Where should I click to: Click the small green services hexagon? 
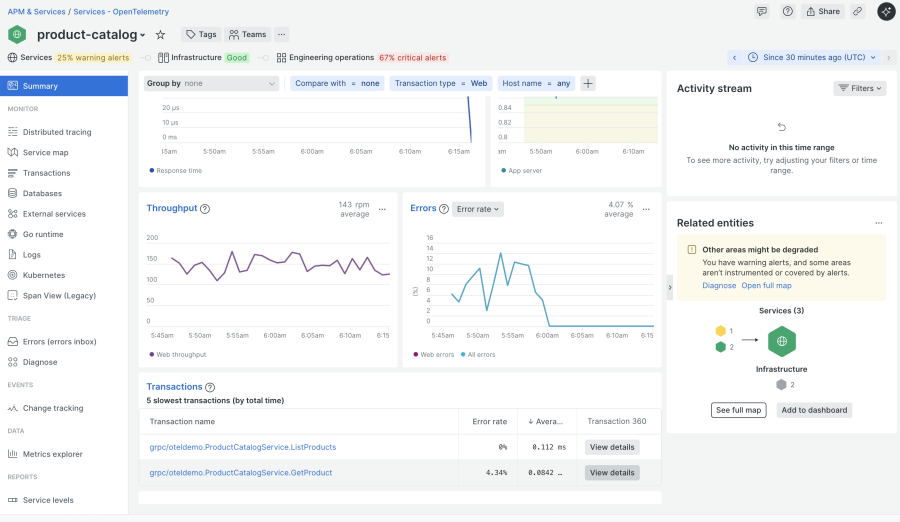pyautogui.click(x=720, y=347)
